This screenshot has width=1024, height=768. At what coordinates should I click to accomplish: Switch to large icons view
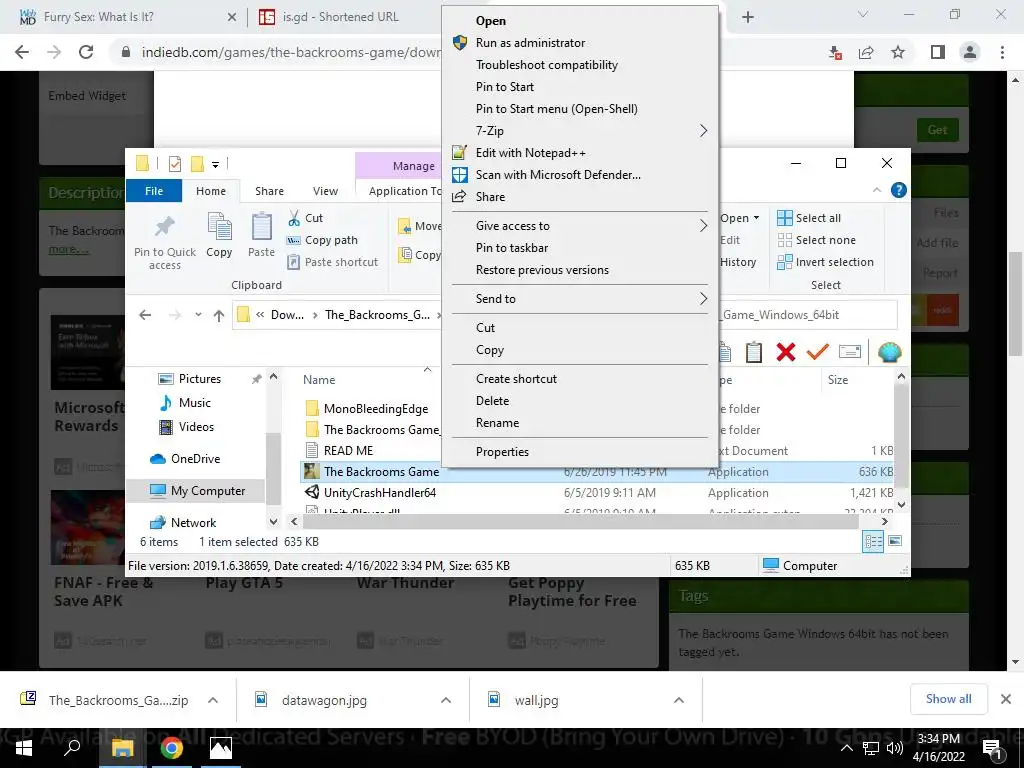pyautogui.click(x=895, y=541)
